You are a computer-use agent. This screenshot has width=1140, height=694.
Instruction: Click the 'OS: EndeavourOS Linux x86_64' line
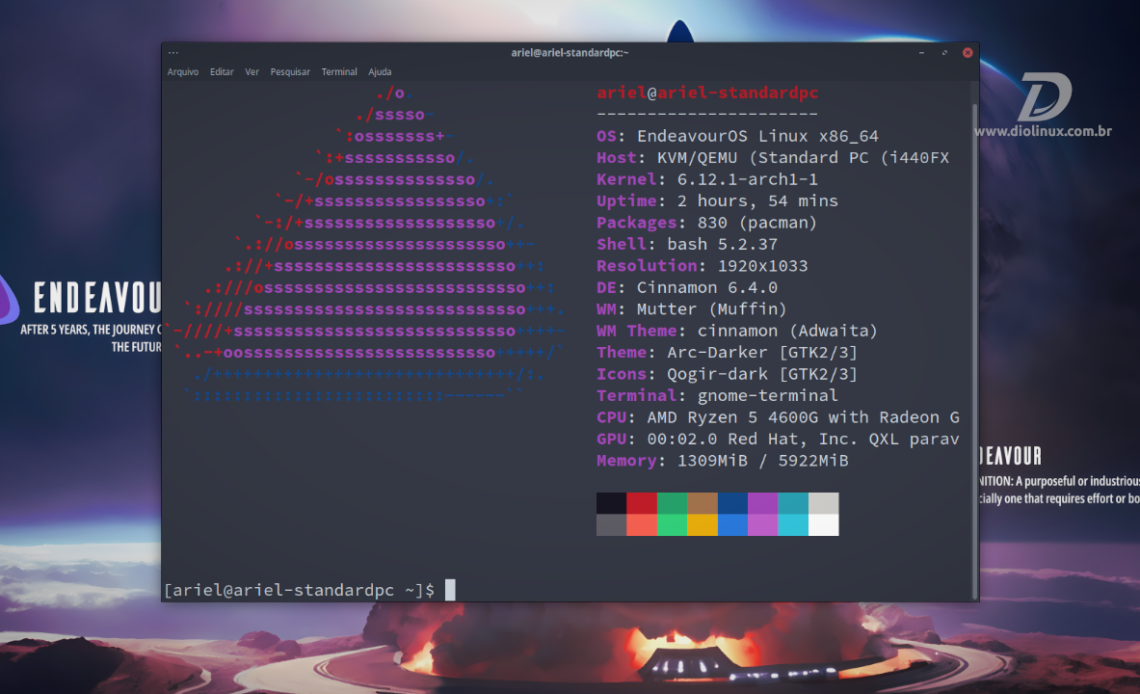(737, 136)
